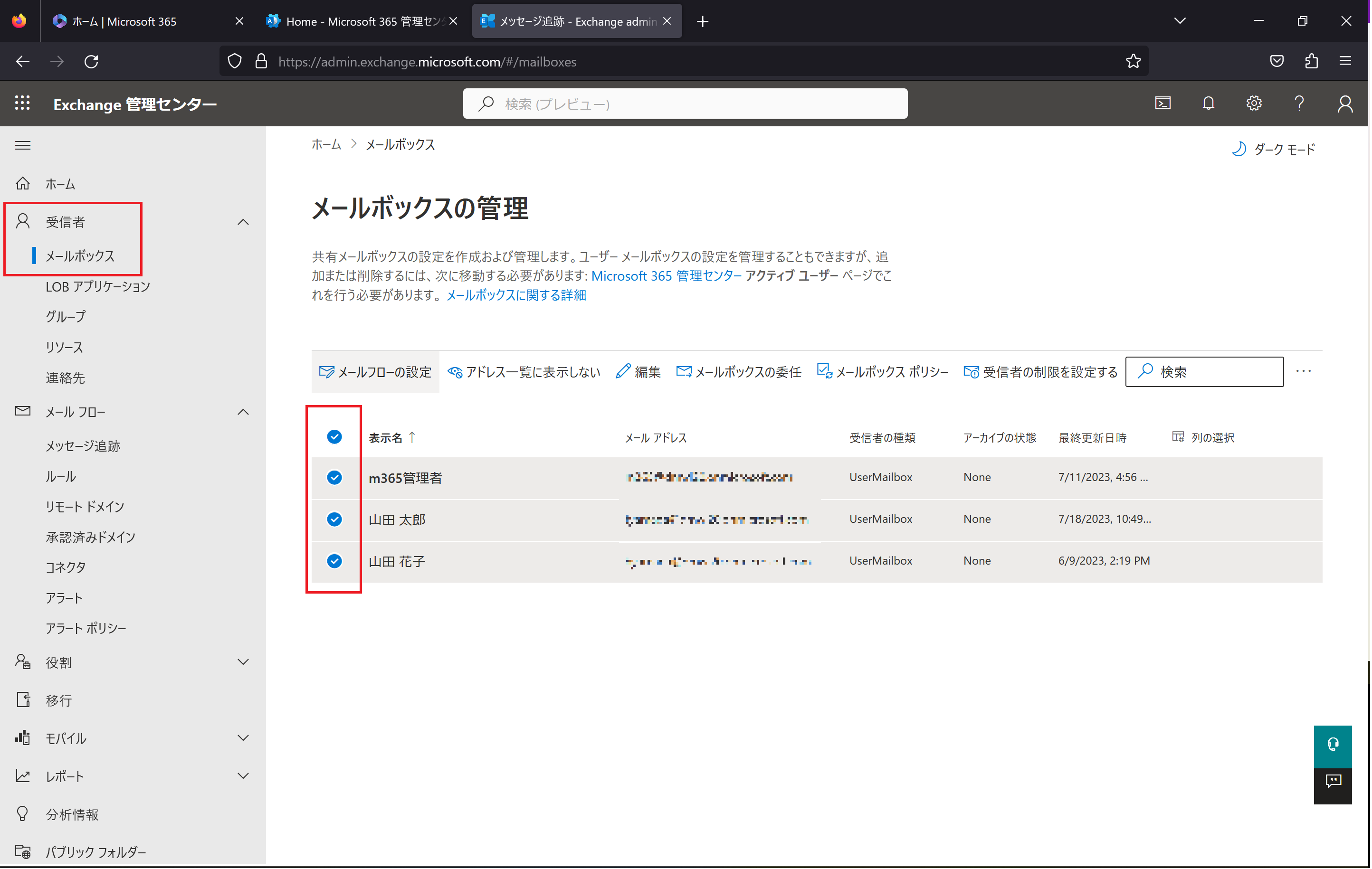Open 連絡先 in sidebar
1372x869 pixels.
pyautogui.click(x=66, y=377)
